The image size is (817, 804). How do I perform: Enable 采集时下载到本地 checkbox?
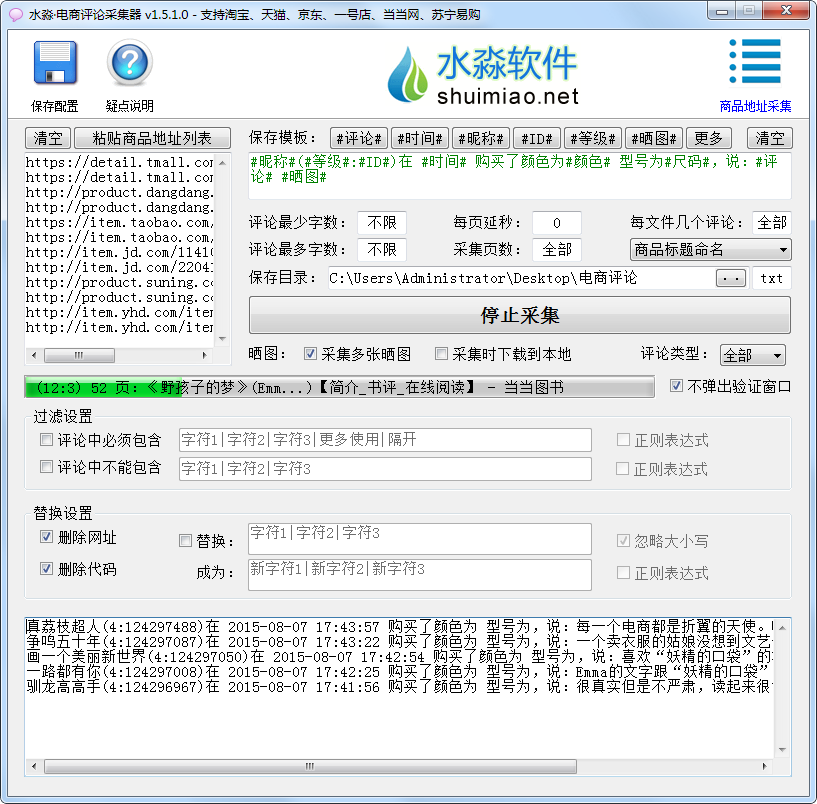click(x=442, y=354)
